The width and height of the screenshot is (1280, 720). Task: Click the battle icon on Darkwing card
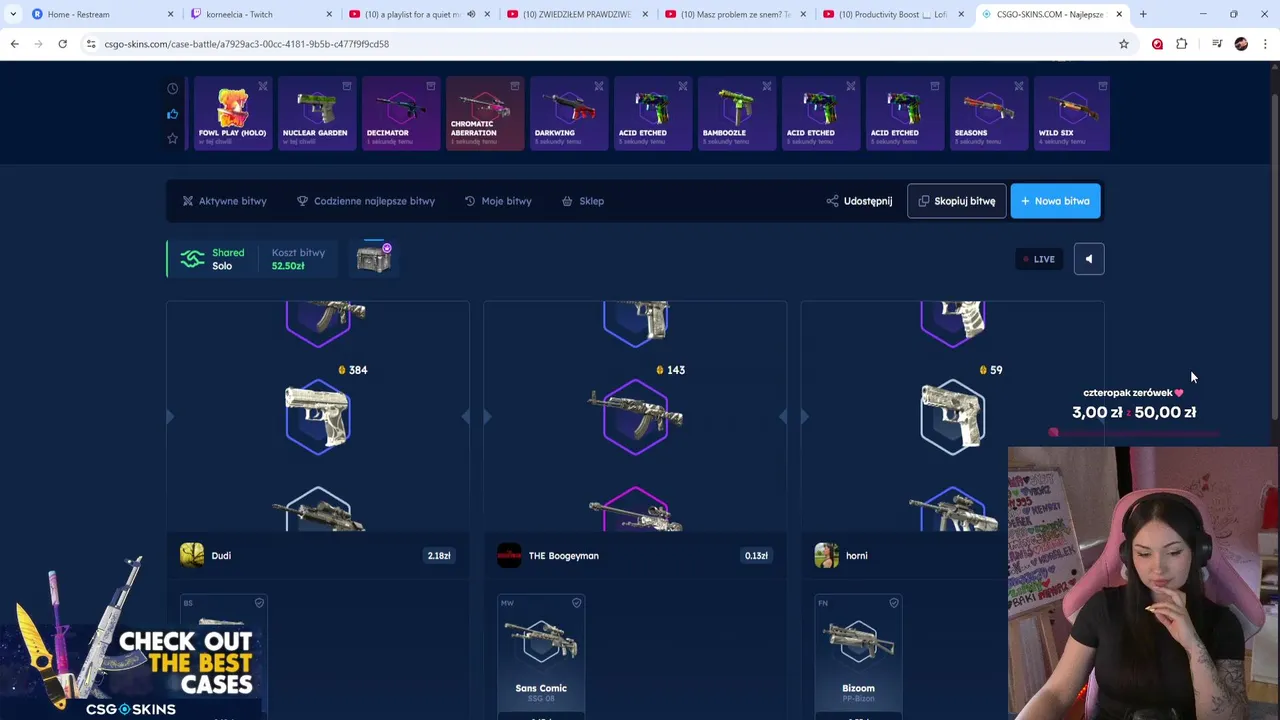[599, 86]
